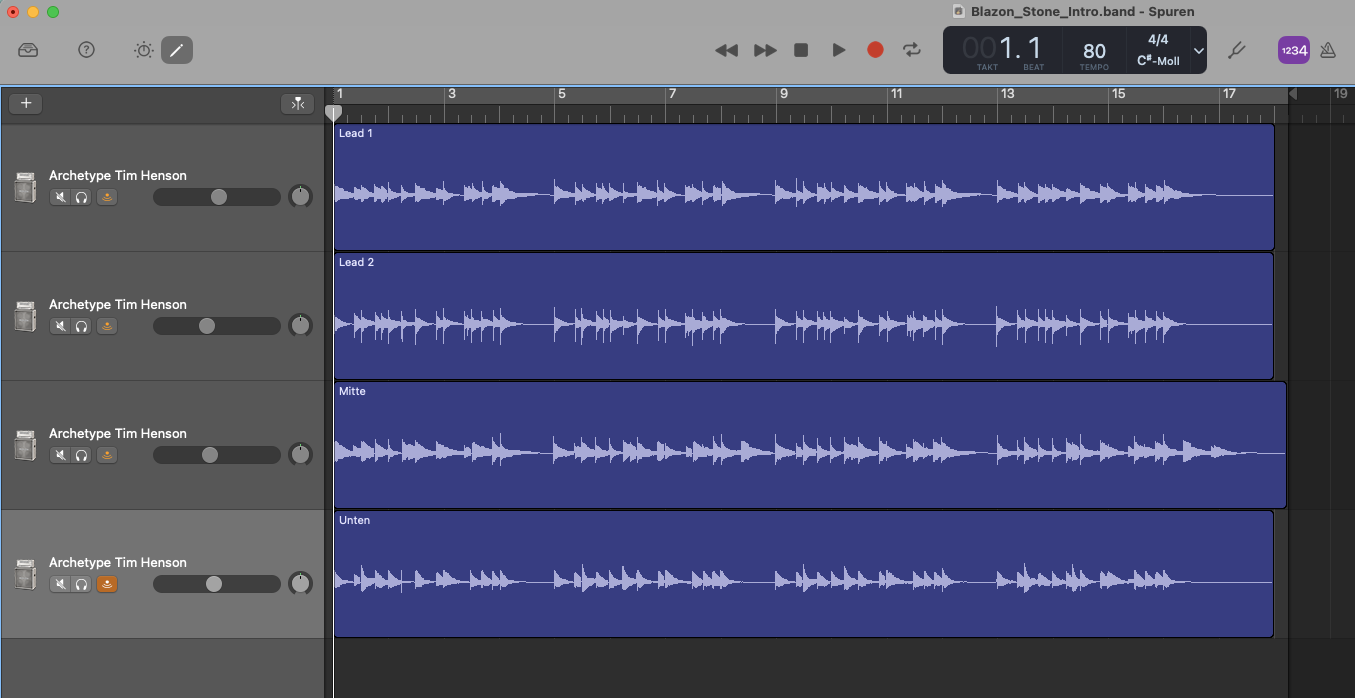
Task: Open the C#-Moll key signature menu
Action: 1158,61
